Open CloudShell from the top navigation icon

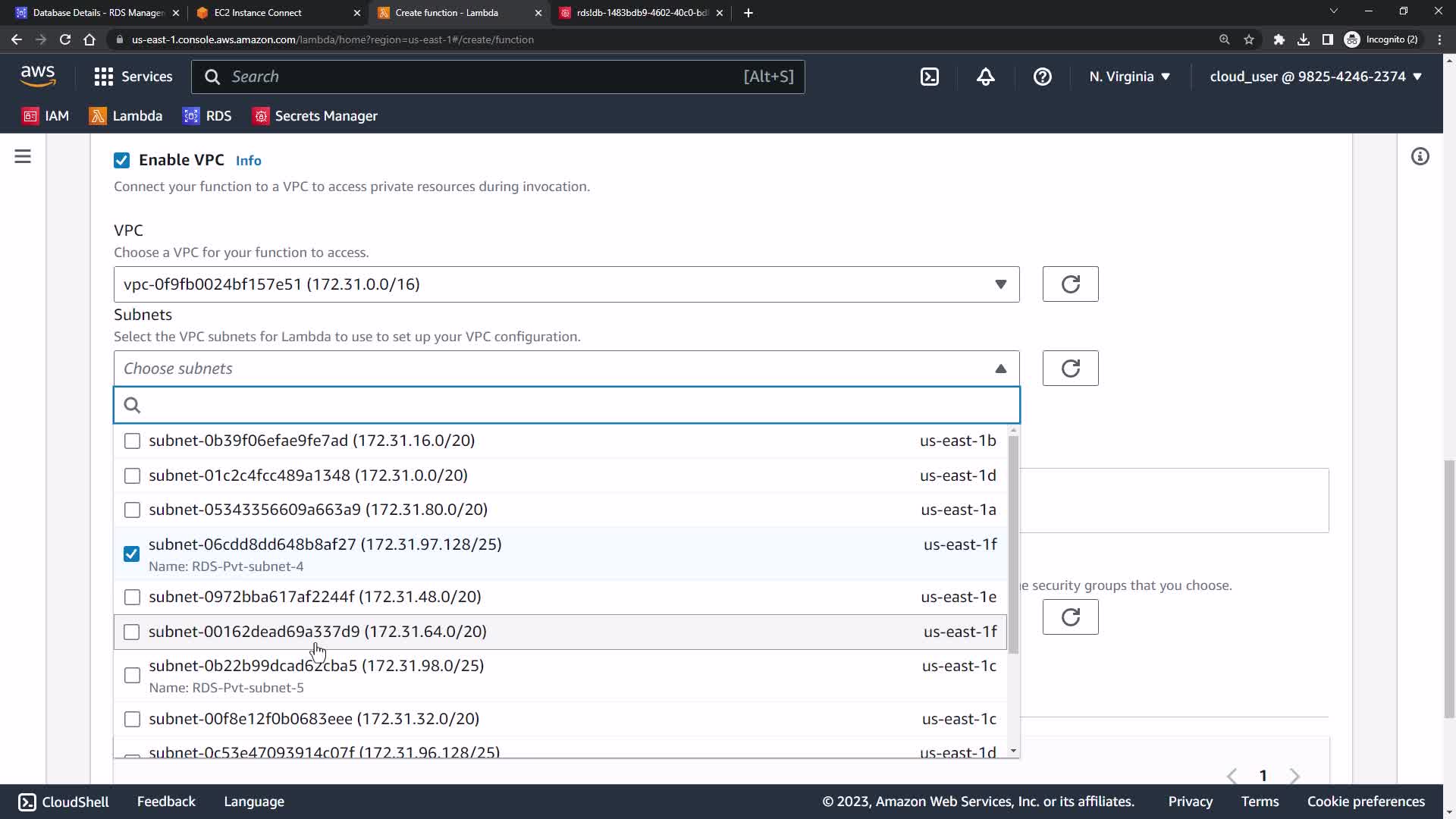coord(930,77)
